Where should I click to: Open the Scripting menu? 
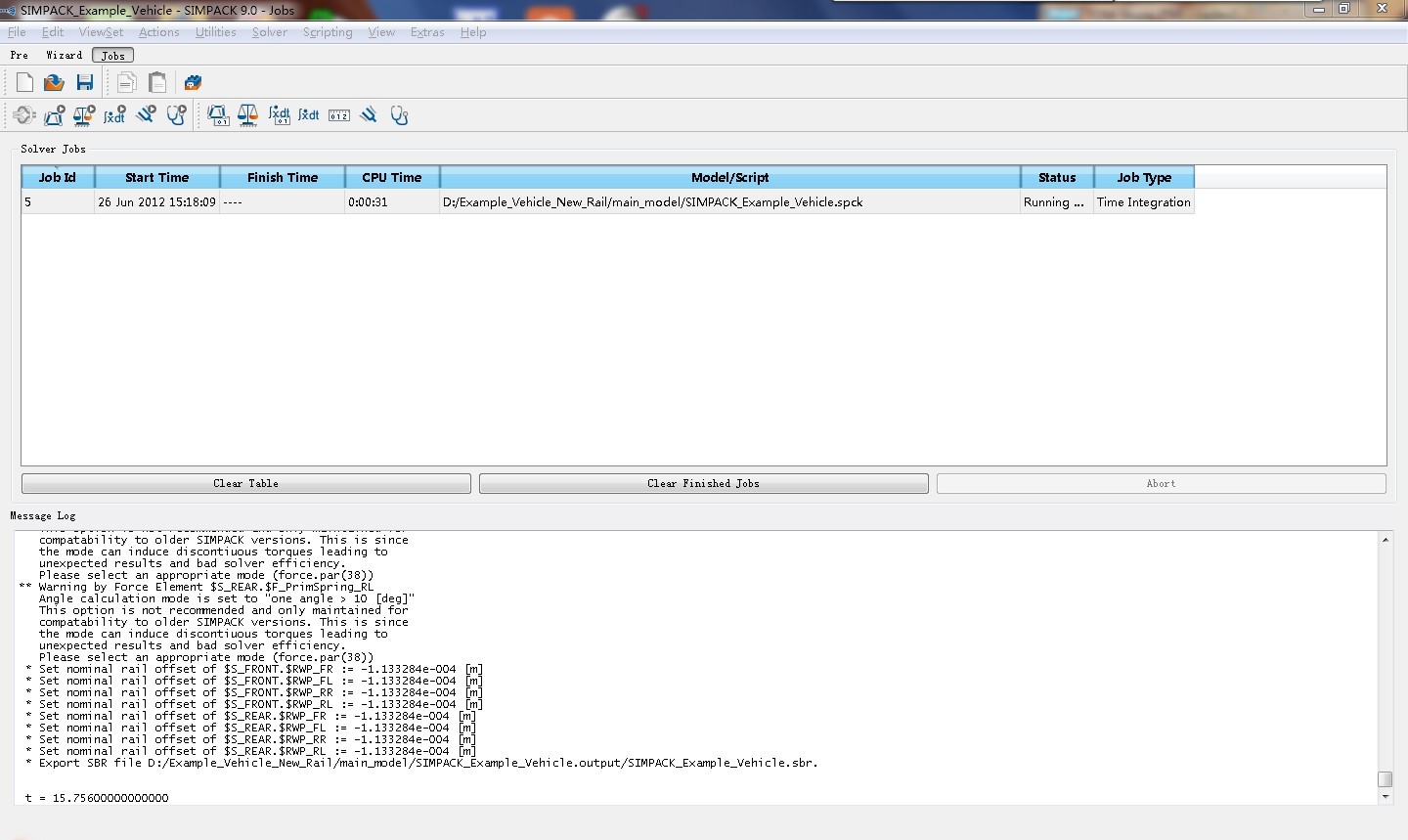pyautogui.click(x=328, y=32)
